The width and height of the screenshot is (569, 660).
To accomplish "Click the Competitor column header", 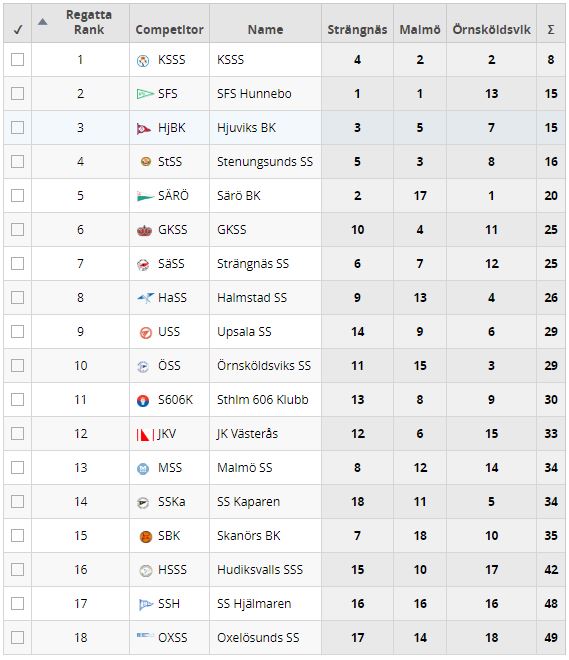I will coord(169,29).
